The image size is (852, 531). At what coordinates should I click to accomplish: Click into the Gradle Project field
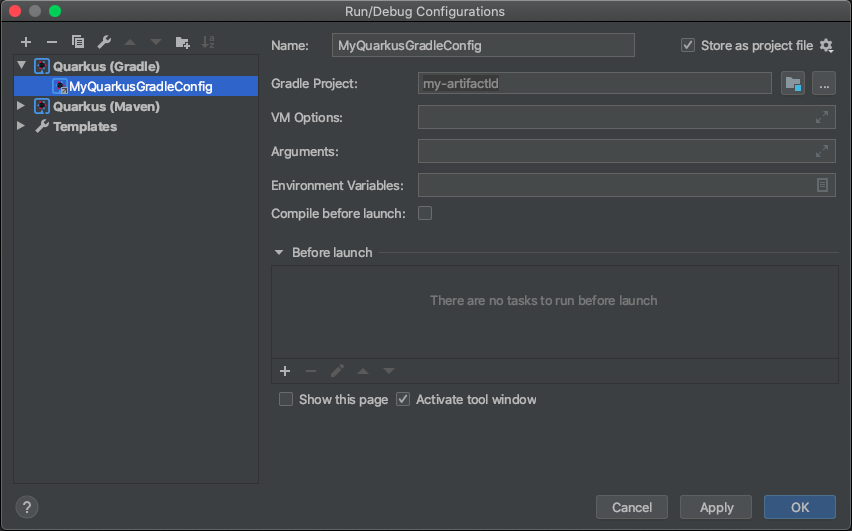pyautogui.click(x=594, y=83)
